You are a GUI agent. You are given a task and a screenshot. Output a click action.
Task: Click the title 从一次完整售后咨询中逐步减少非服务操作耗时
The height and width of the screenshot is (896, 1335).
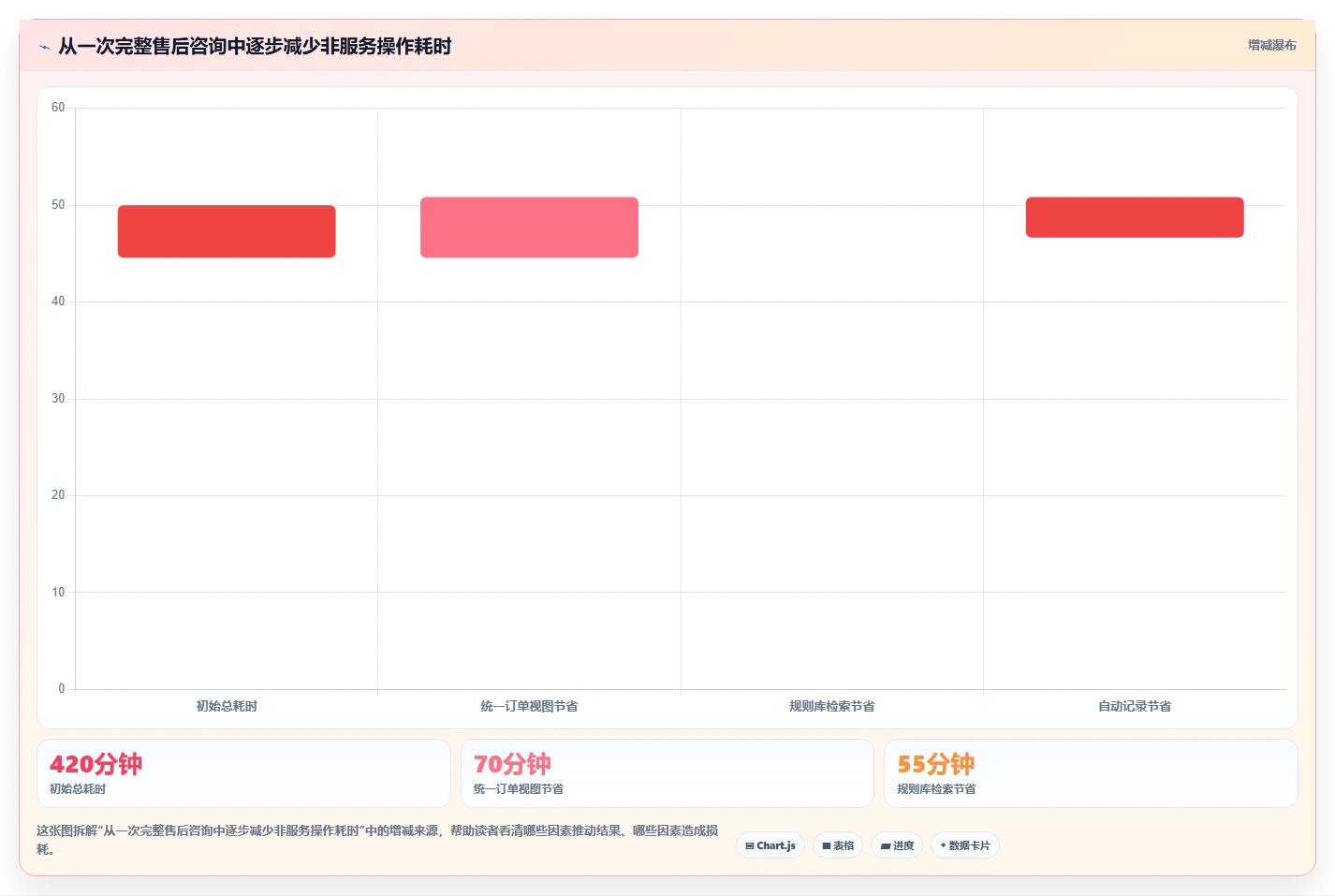(255, 46)
